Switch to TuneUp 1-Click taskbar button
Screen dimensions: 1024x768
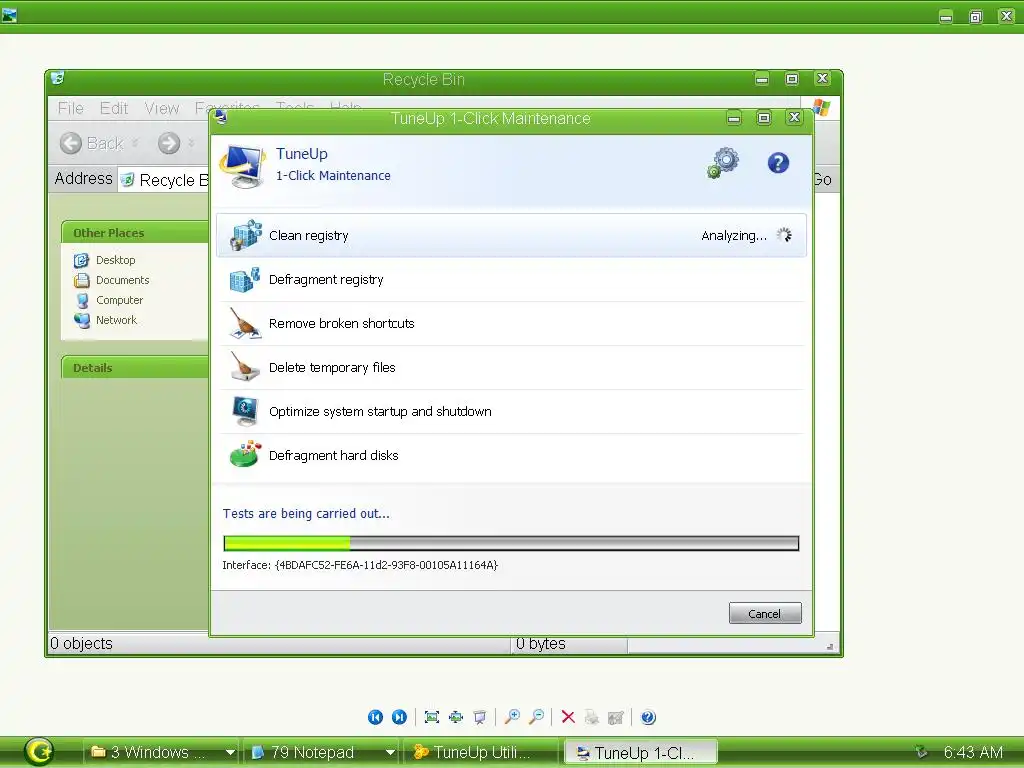641,752
